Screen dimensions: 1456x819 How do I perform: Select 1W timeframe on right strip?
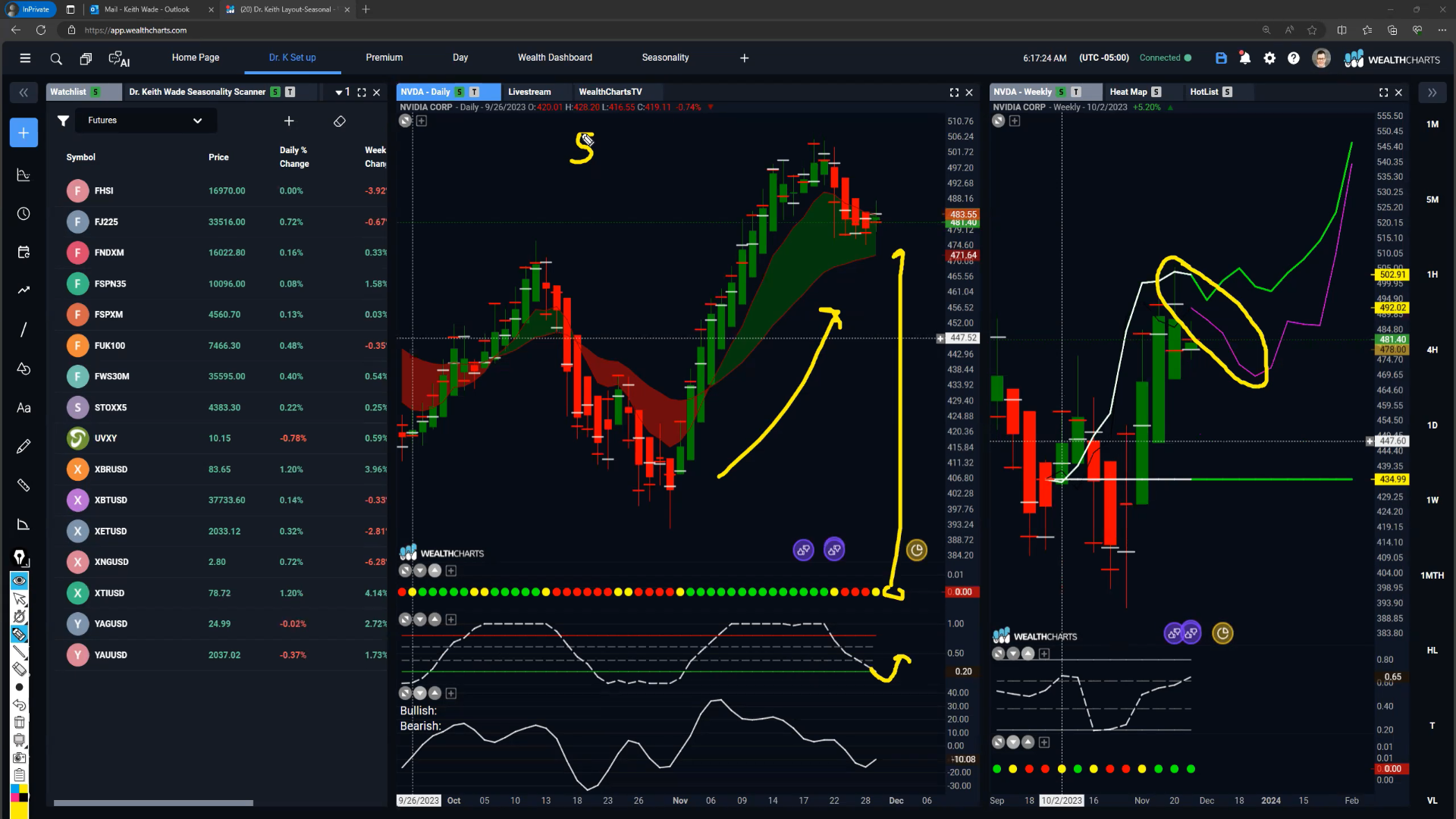click(x=1432, y=500)
